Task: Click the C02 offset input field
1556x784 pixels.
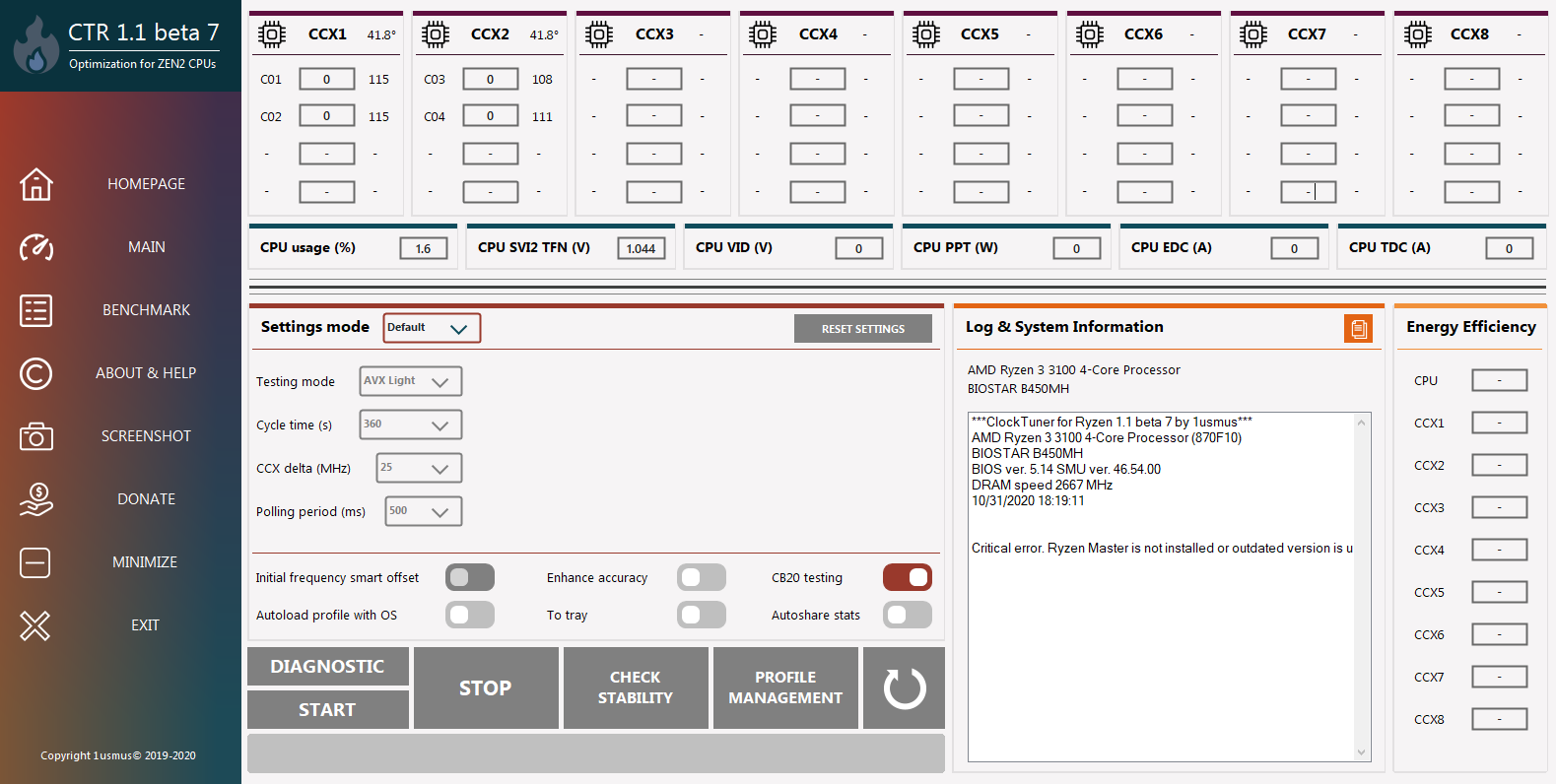Action: pos(327,116)
